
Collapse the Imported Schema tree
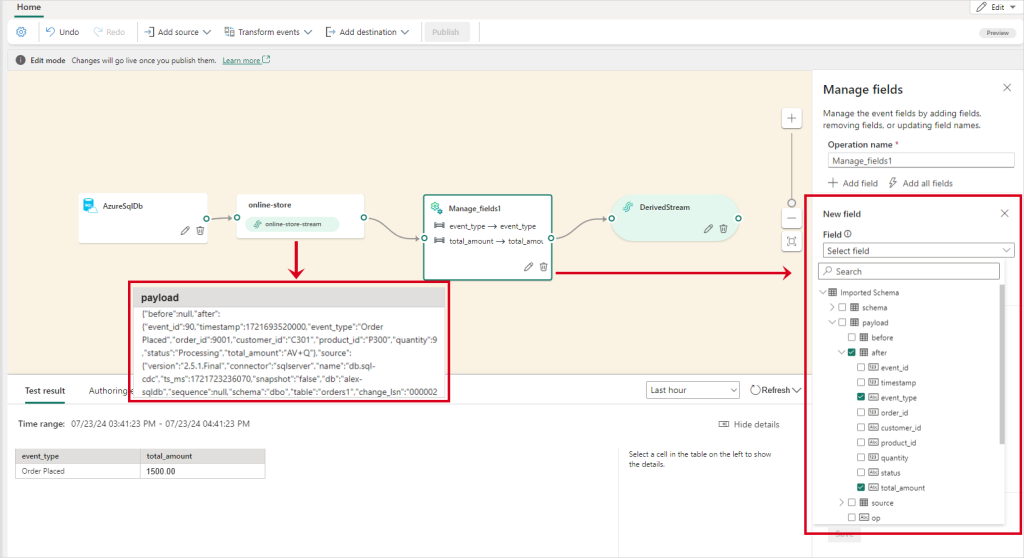824,292
